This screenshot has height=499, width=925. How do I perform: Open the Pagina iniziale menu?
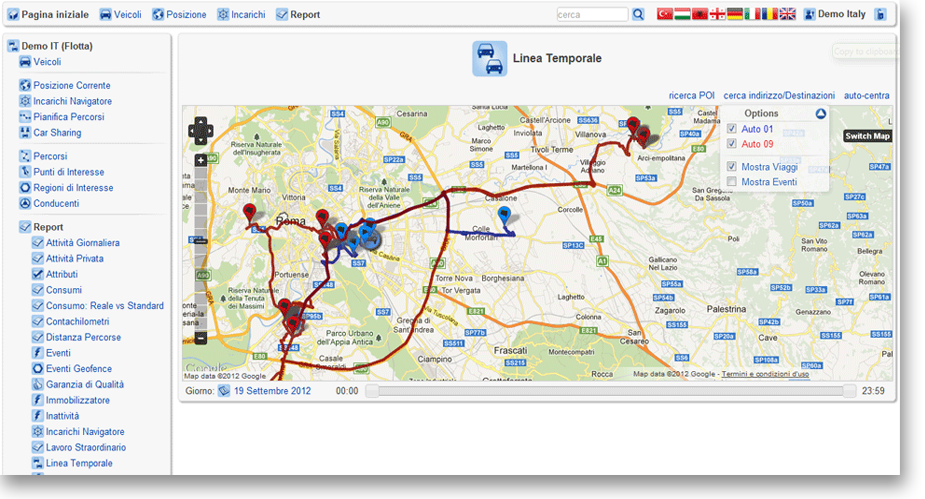(48, 15)
